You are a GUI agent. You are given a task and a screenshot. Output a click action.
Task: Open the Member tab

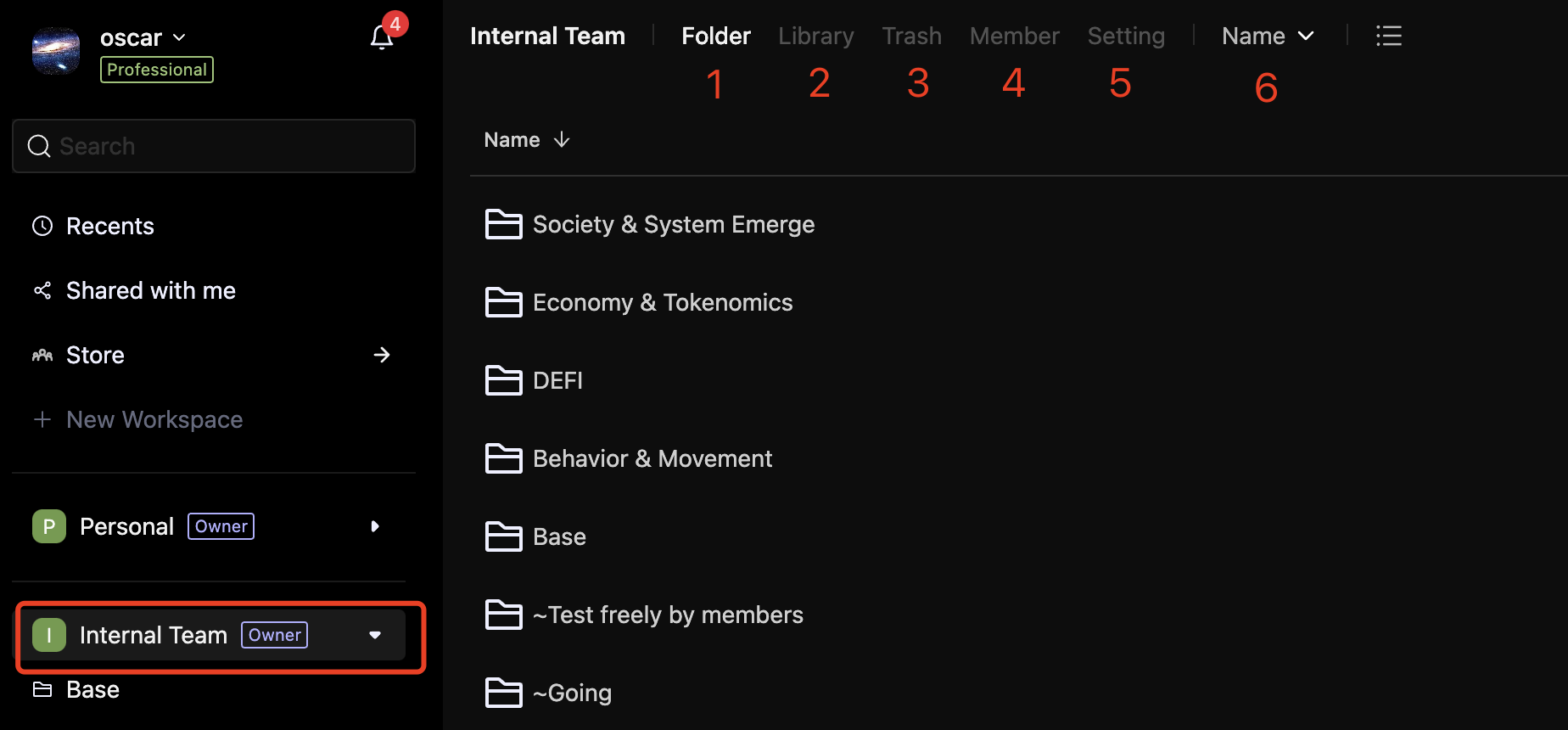coord(1014,36)
